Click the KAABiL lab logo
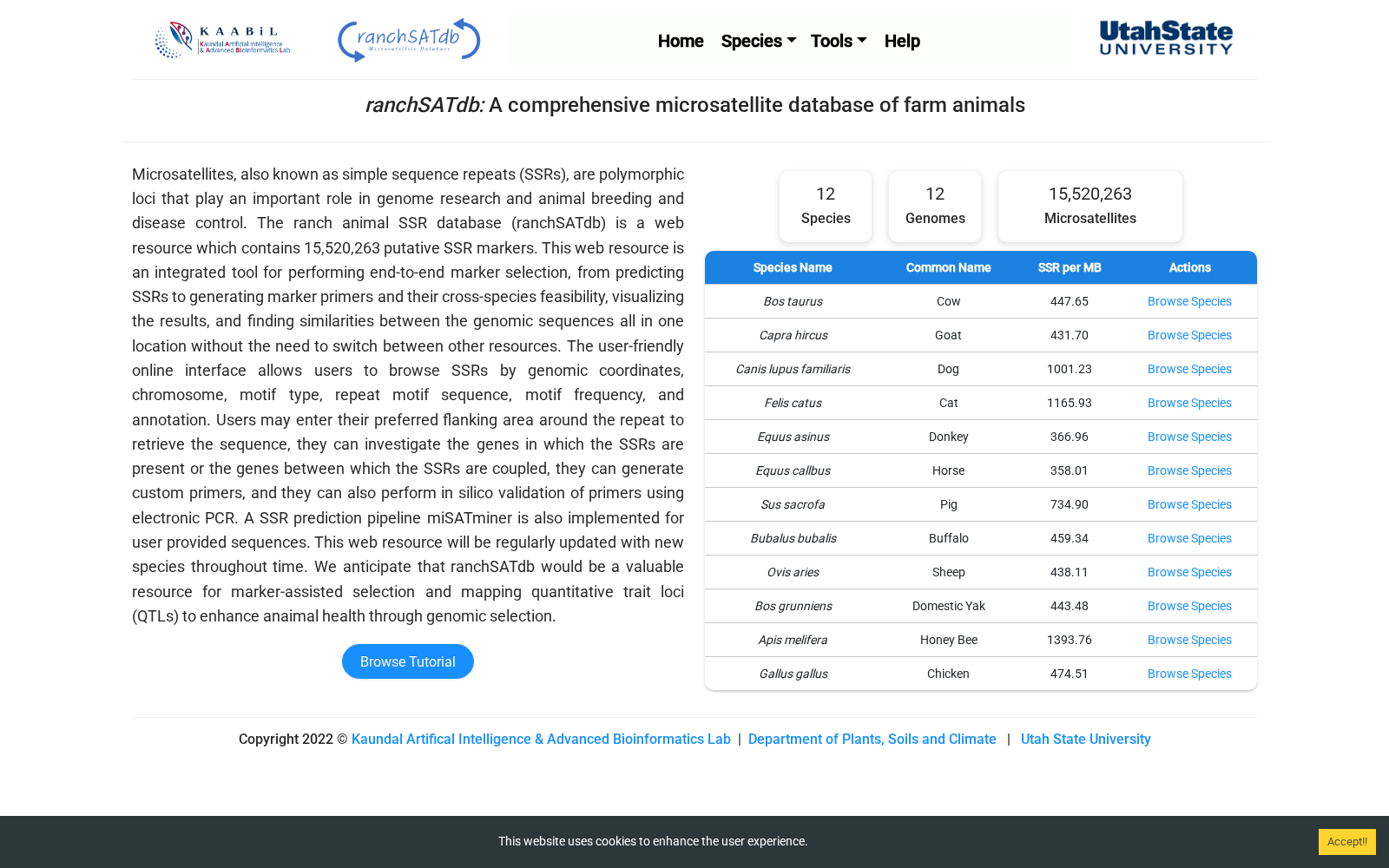This screenshot has width=1389, height=868. tap(222, 40)
